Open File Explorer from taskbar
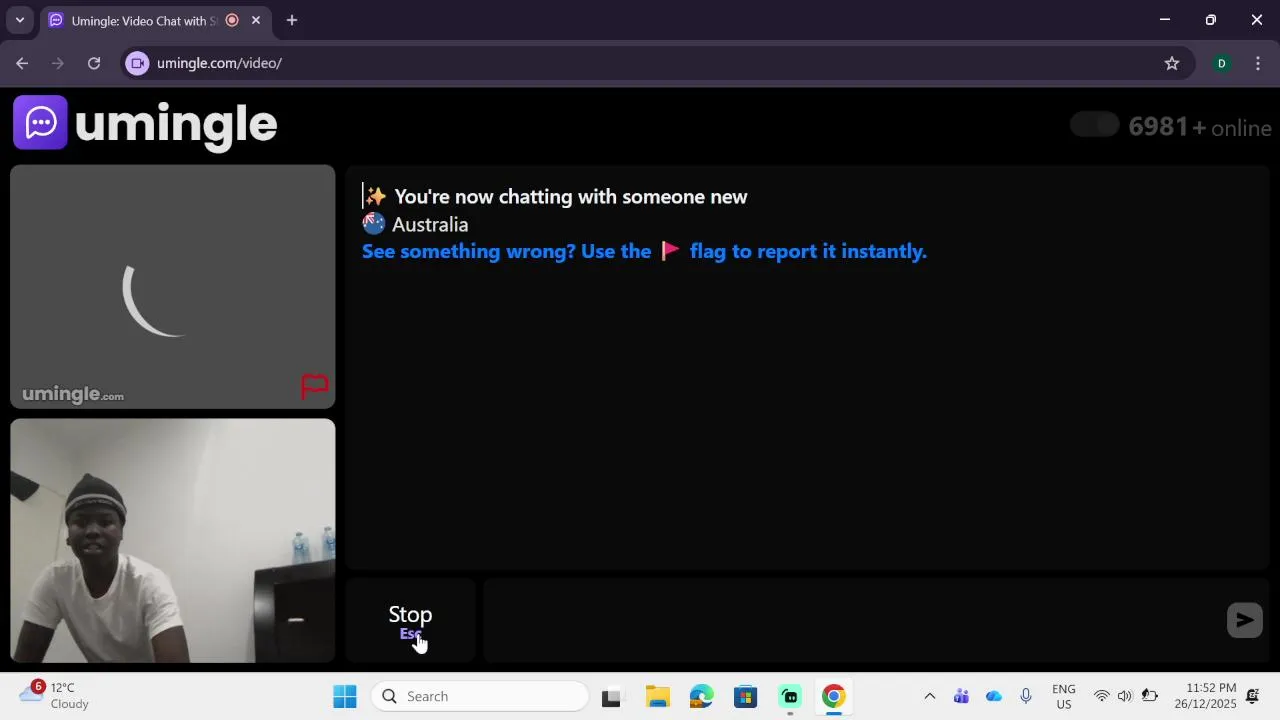This screenshot has height=720, width=1280. [657, 696]
